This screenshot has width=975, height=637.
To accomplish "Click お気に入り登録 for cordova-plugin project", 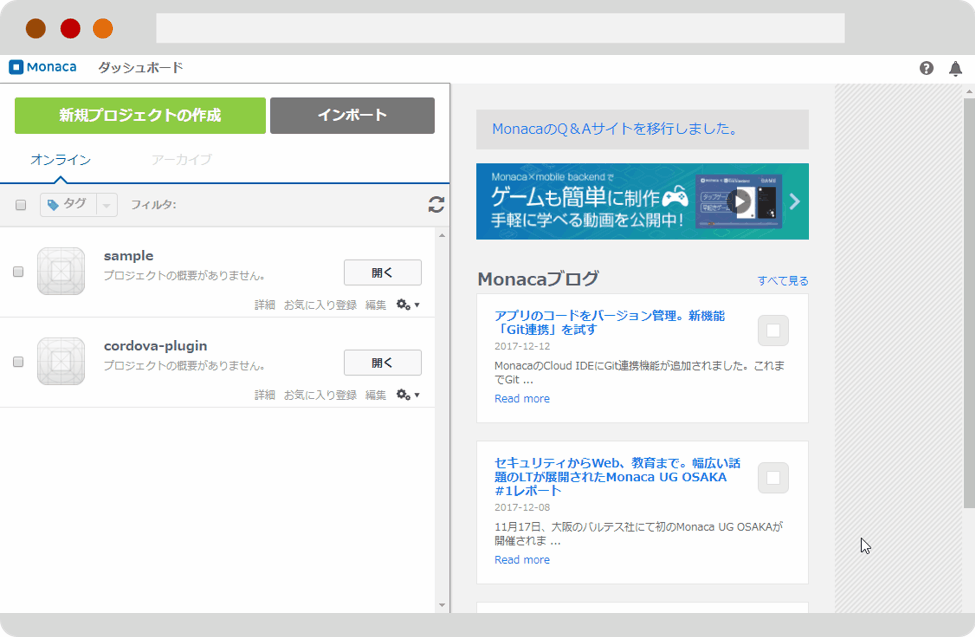I will coord(320,395).
